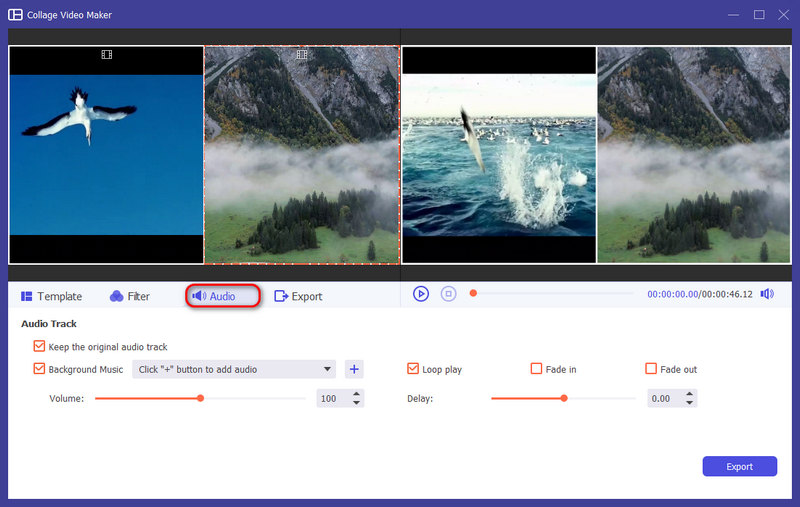Viewport: 800px width, 507px height.
Task: Mute preview using speaker icon
Action: [767, 294]
